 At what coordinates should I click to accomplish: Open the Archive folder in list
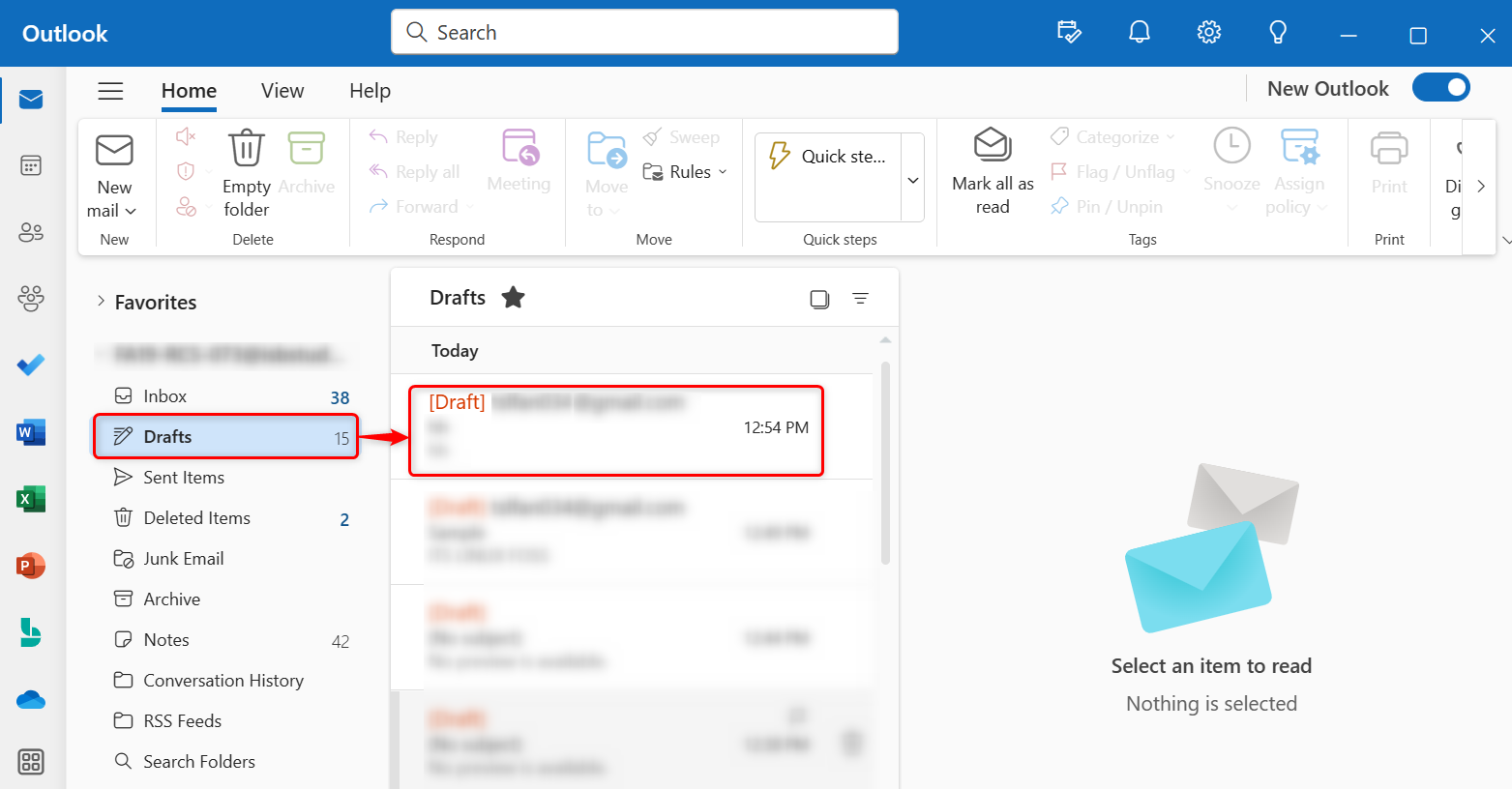click(x=226, y=599)
